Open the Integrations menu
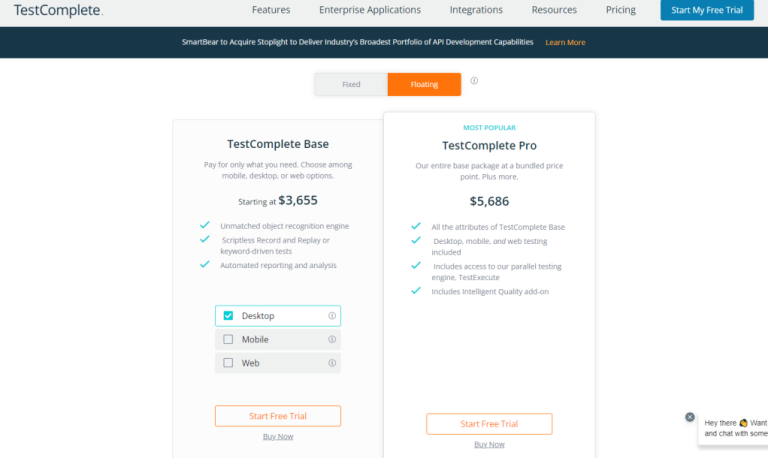 click(476, 10)
